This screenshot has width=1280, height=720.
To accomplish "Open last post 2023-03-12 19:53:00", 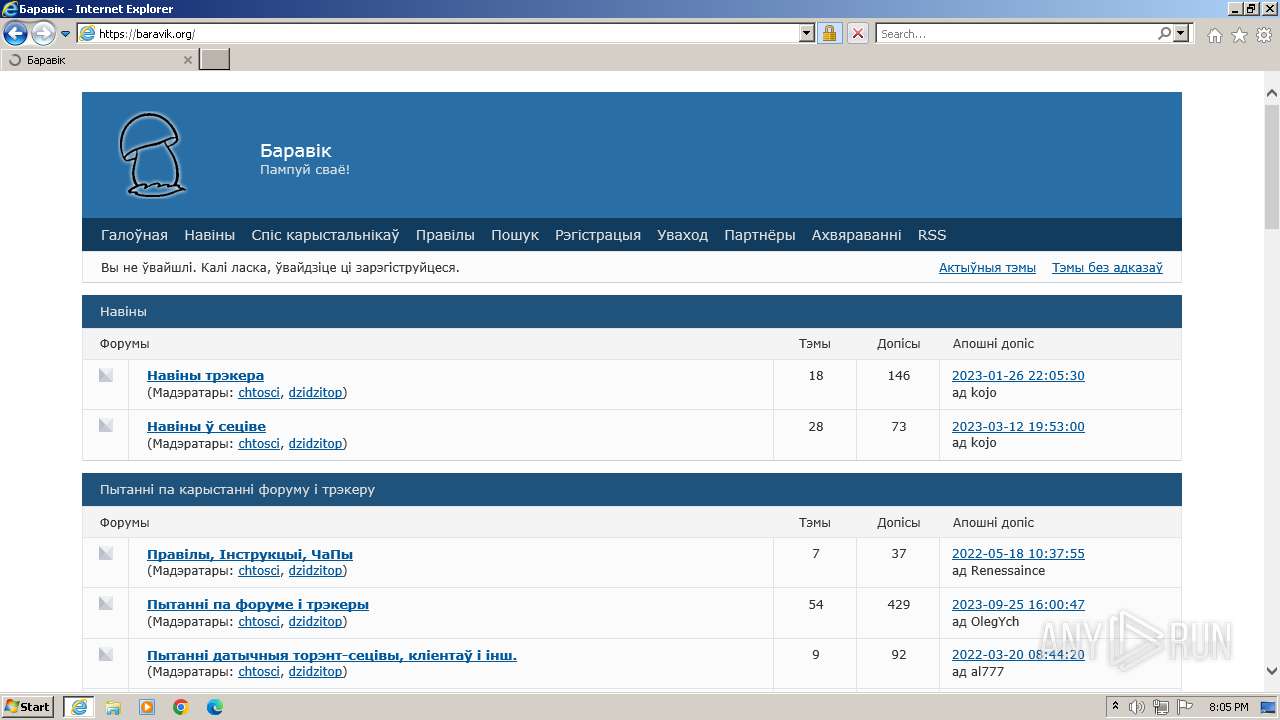I will pos(1018,427).
